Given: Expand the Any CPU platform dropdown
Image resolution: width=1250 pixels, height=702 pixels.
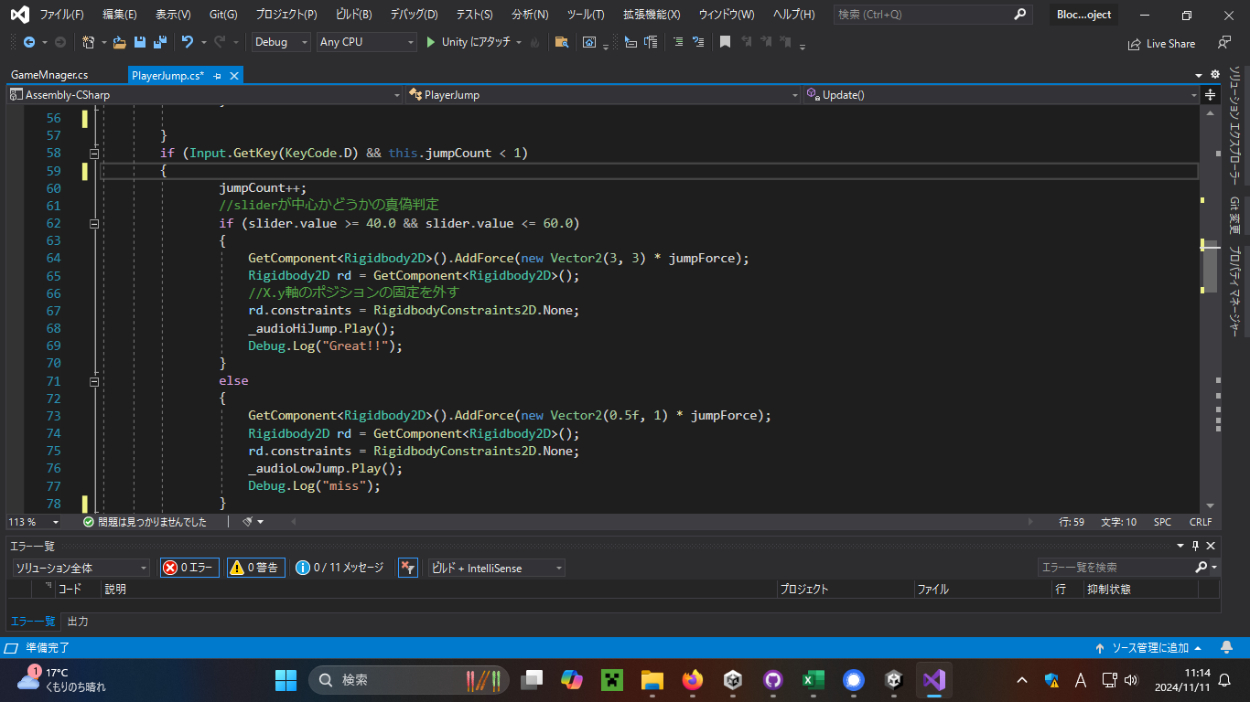Looking at the screenshot, I should 366,42.
